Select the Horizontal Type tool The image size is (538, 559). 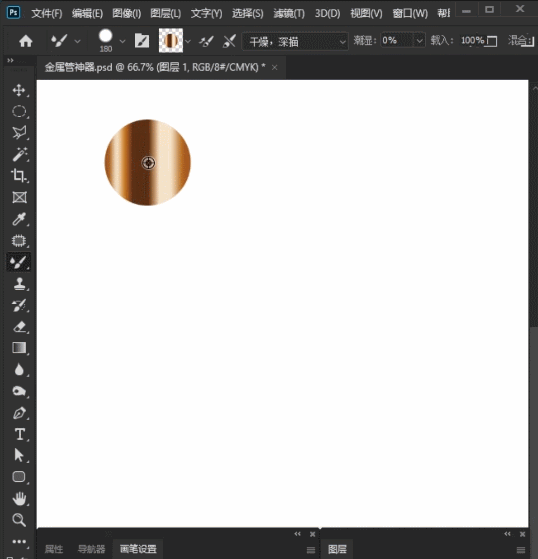pyautogui.click(x=19, y=434)
